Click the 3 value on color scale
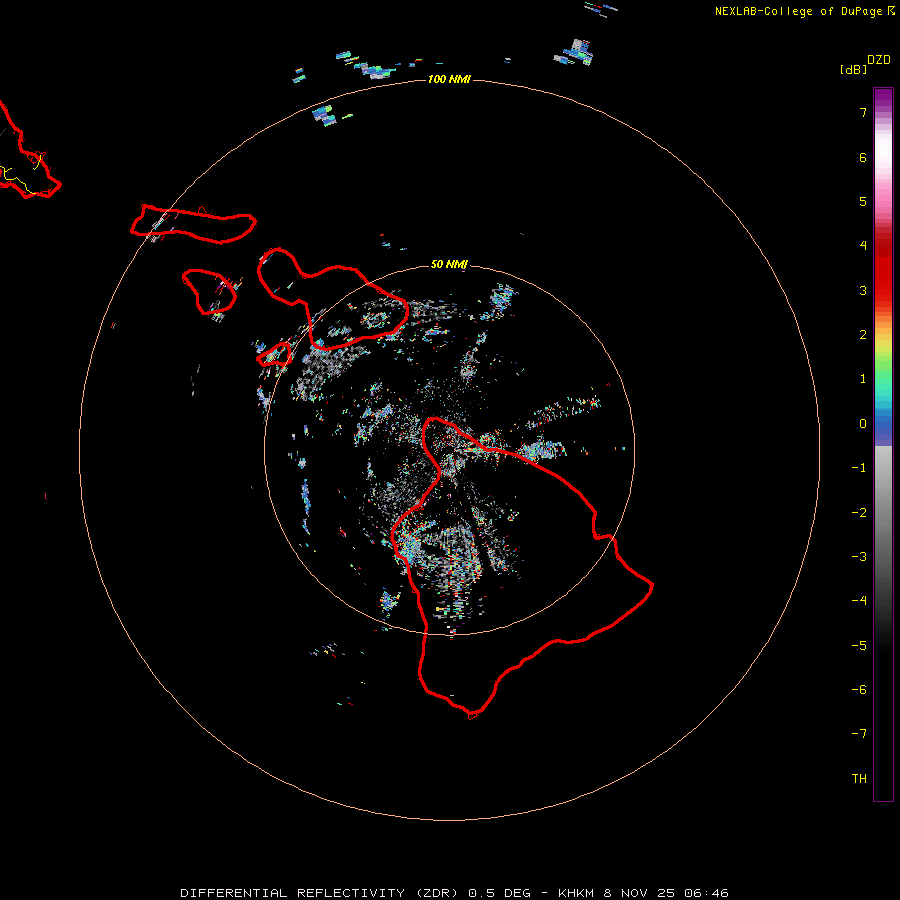 click(863, 290)
